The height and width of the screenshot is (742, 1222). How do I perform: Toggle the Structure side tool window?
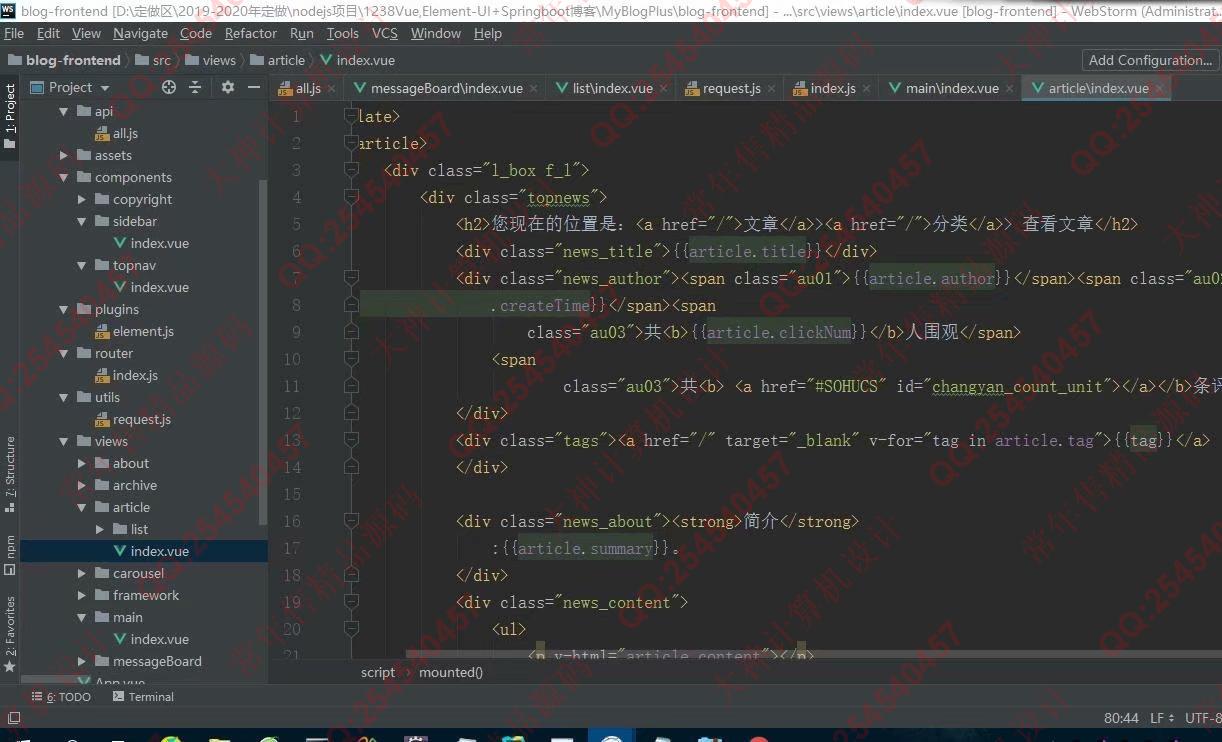[x=10, y=467]
